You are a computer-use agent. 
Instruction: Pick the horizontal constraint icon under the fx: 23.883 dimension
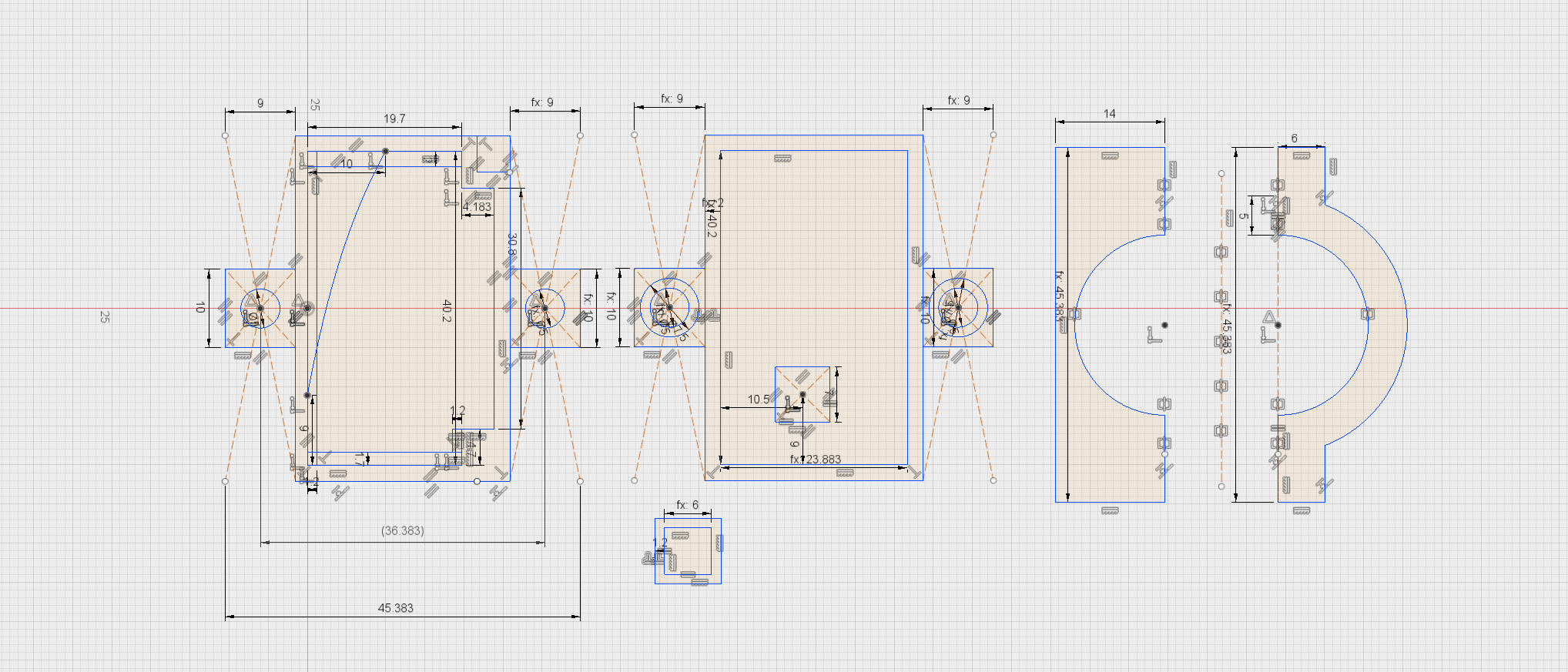pos(844,473)
